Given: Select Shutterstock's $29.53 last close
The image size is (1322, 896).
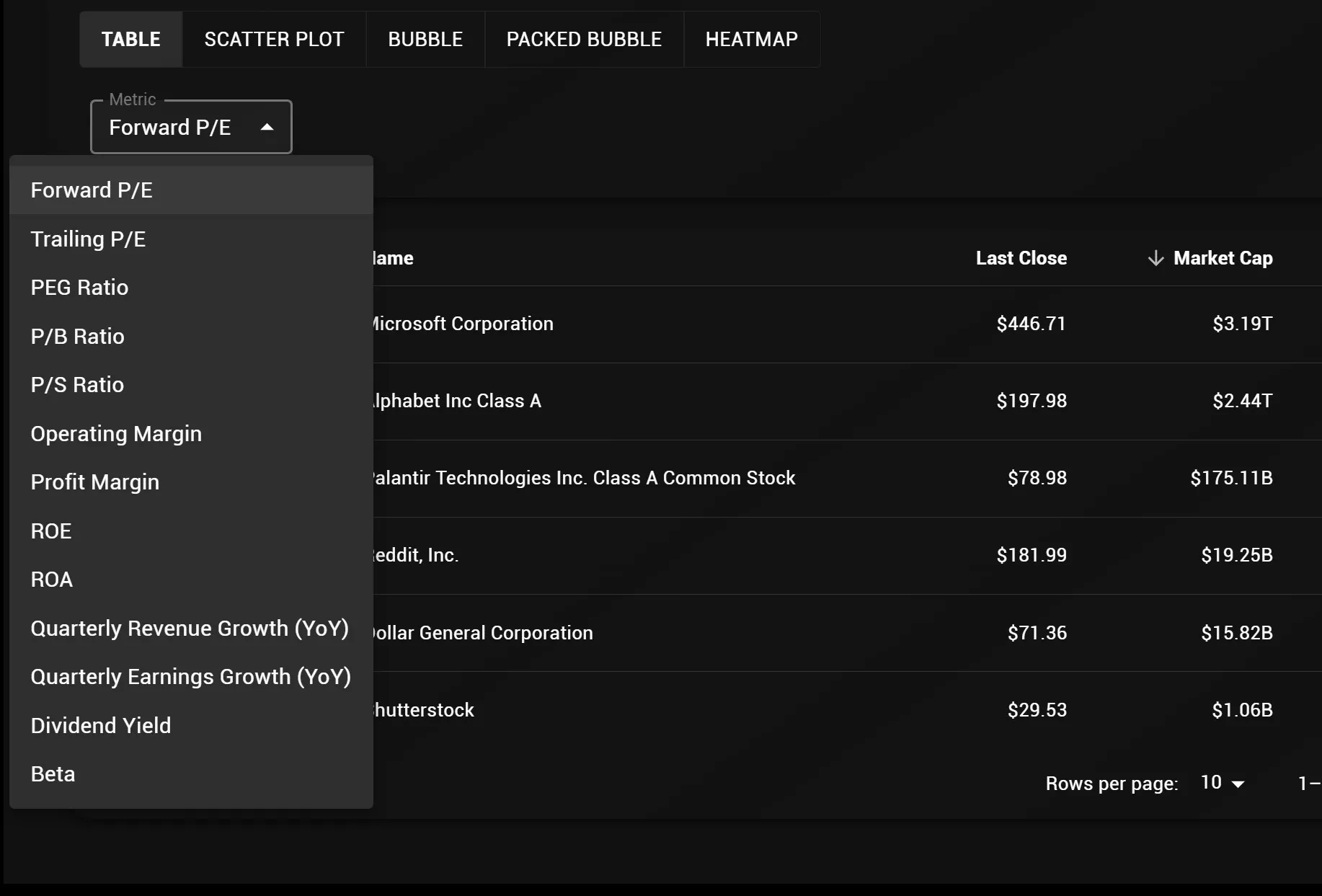Looking at the screenshot, I should (1037, 710).
